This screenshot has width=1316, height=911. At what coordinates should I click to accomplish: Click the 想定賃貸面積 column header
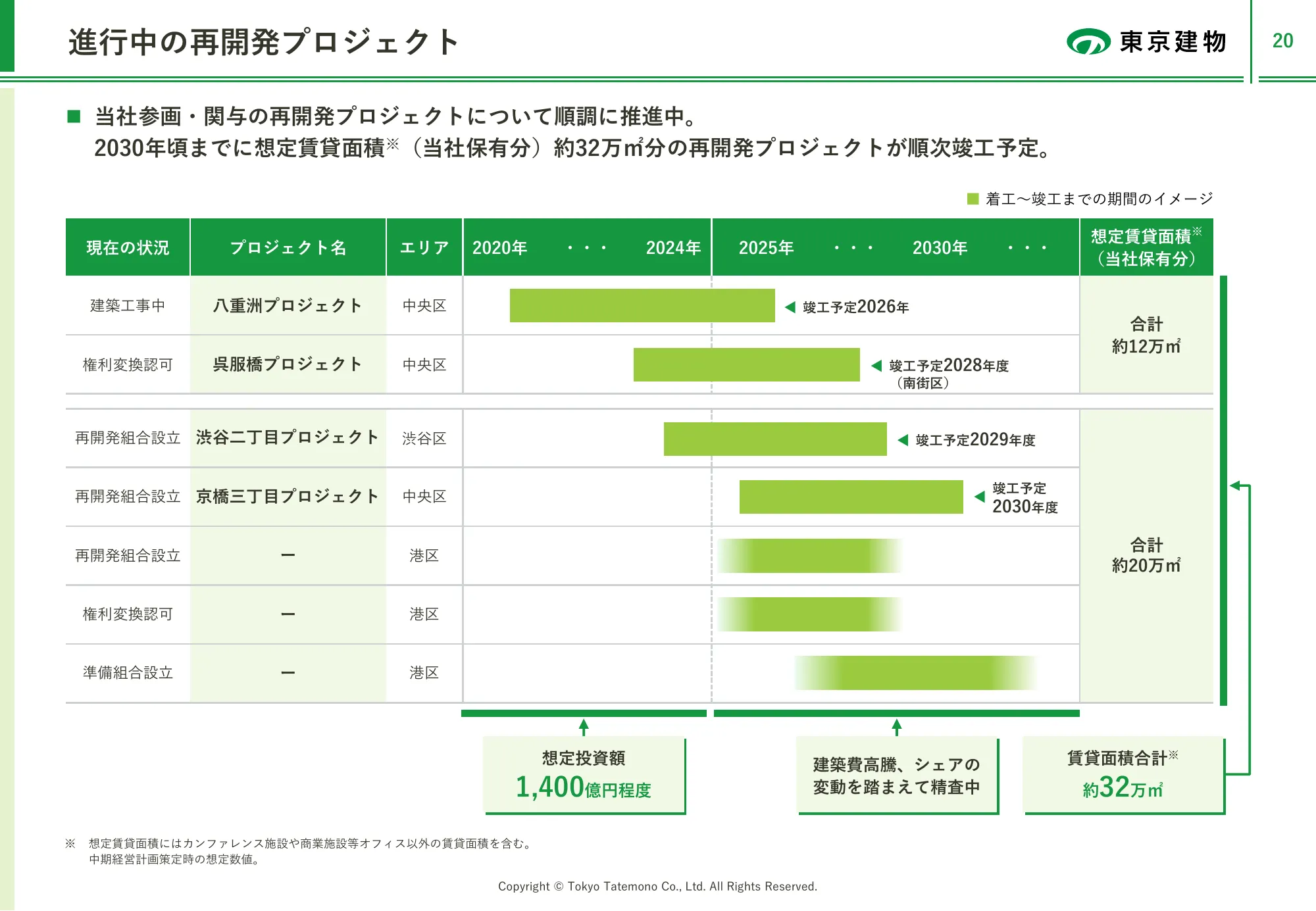[x=1146, y=248]
